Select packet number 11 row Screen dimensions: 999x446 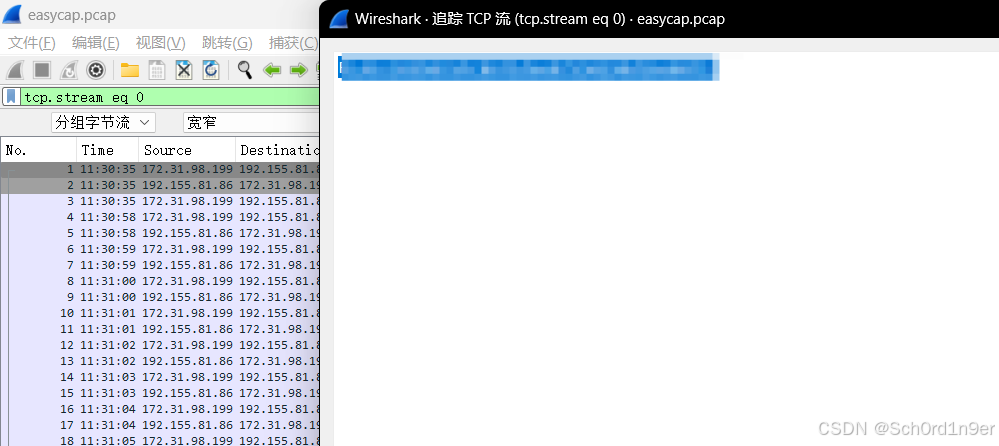coord(160,329)
